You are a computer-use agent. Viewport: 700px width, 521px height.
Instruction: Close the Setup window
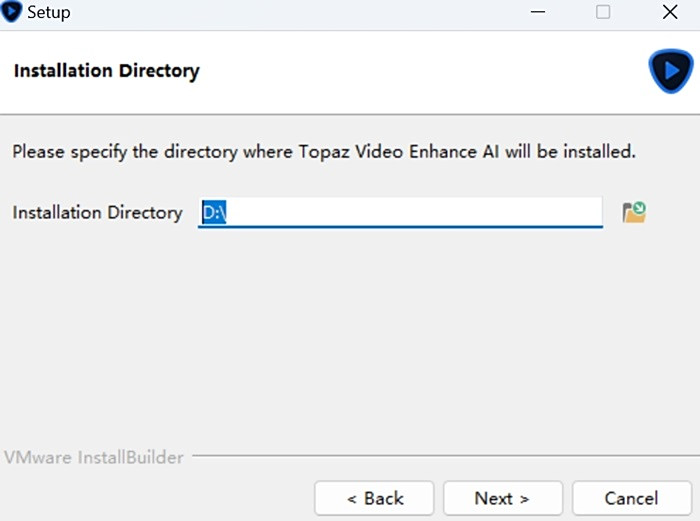click(x=670, y=12)
